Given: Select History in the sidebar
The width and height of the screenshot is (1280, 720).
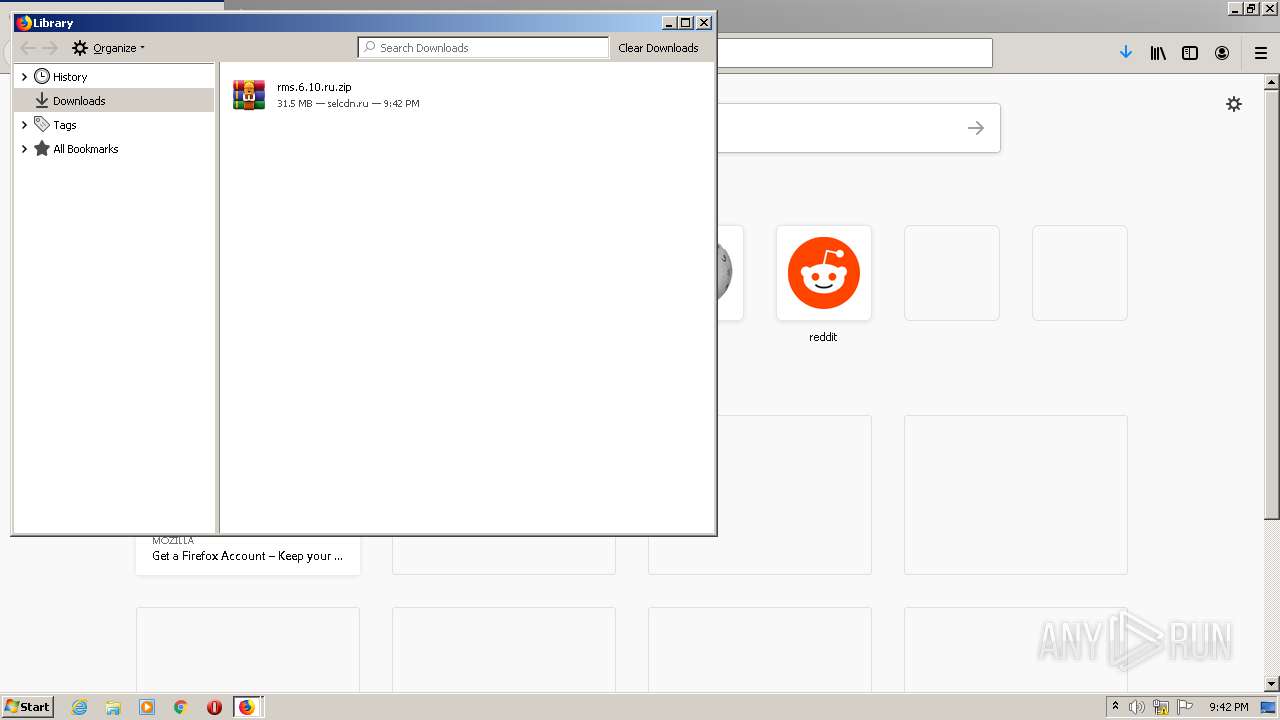Looking at the screenshot, I should coord(69,77).
